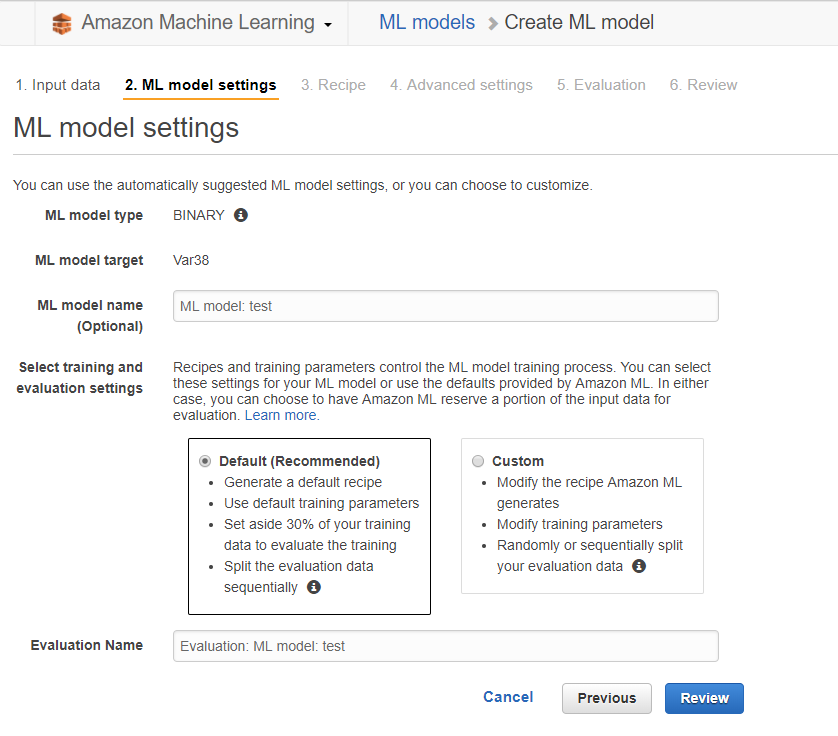Click 'Use default training parameters' bullet text
Image resolution: width=838 pixels, height=736 pixels.
click(321, 503)
